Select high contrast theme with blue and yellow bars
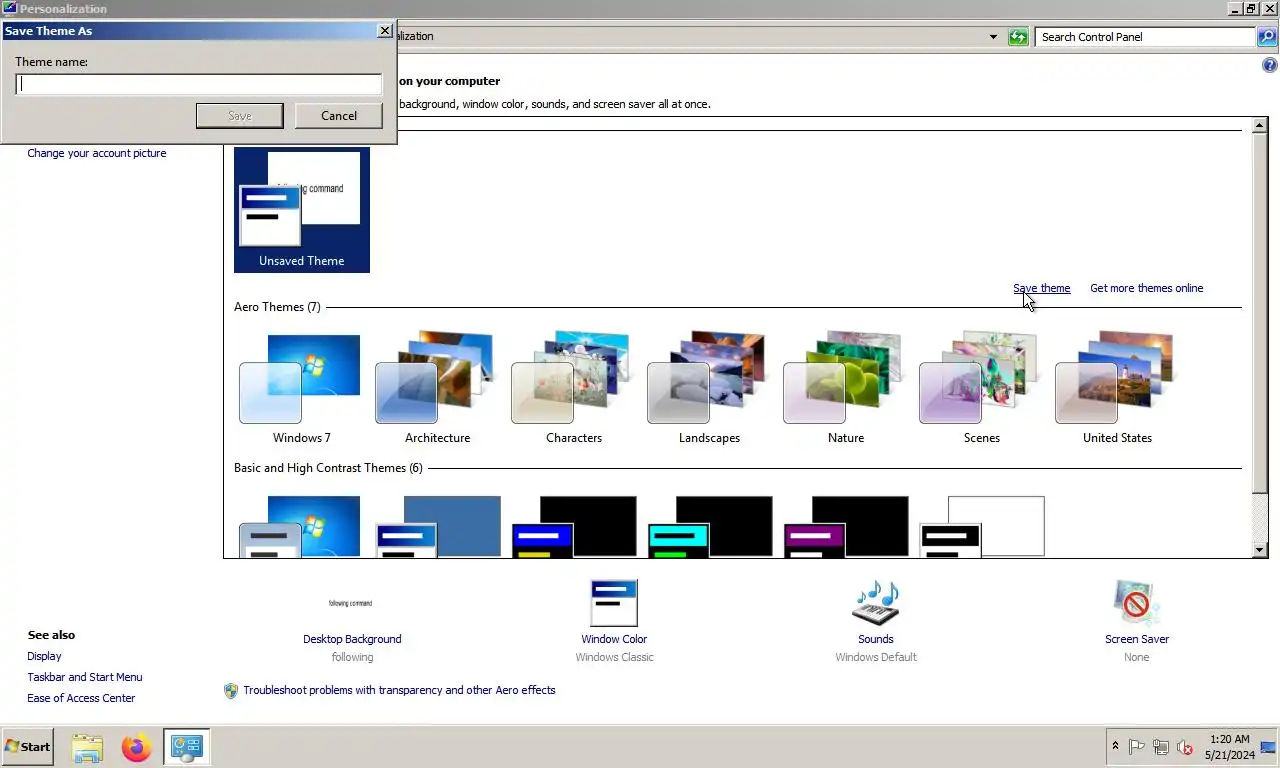This screenshot has height=768, width=1280. point(574,526)
